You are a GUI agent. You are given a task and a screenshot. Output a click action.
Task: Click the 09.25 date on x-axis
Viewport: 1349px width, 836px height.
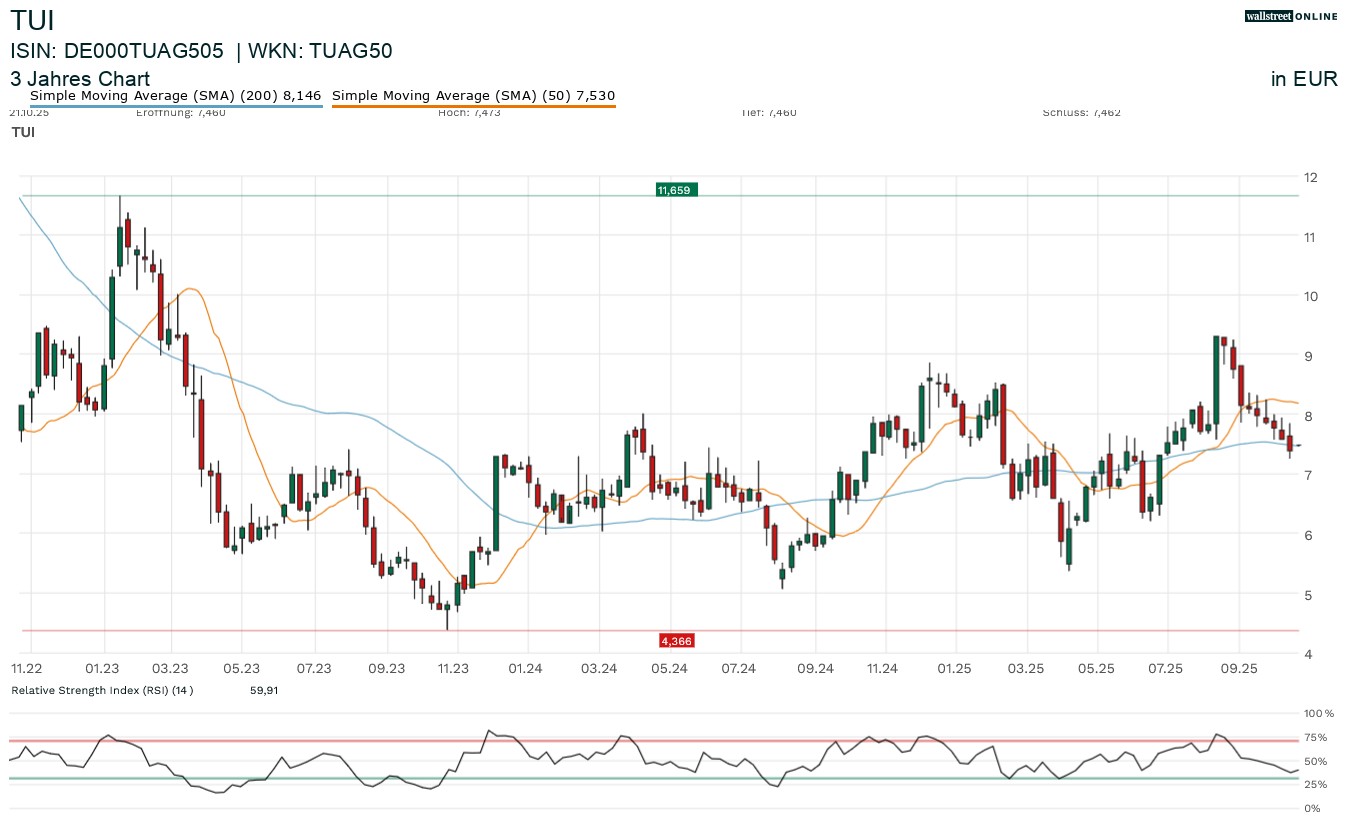[x=1238, y=668]
